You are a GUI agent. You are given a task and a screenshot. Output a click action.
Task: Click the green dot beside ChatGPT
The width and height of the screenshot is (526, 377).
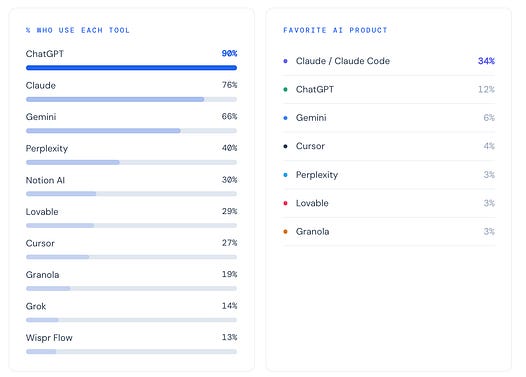pos(285,90)
